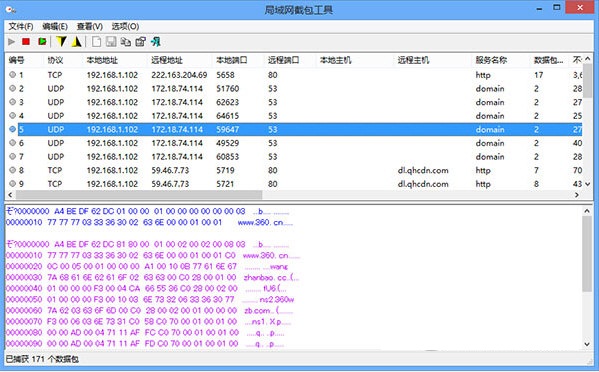Select local port 49529 in row 6
This screenshot has width=599, height=372.
click(x=228, y=143)
